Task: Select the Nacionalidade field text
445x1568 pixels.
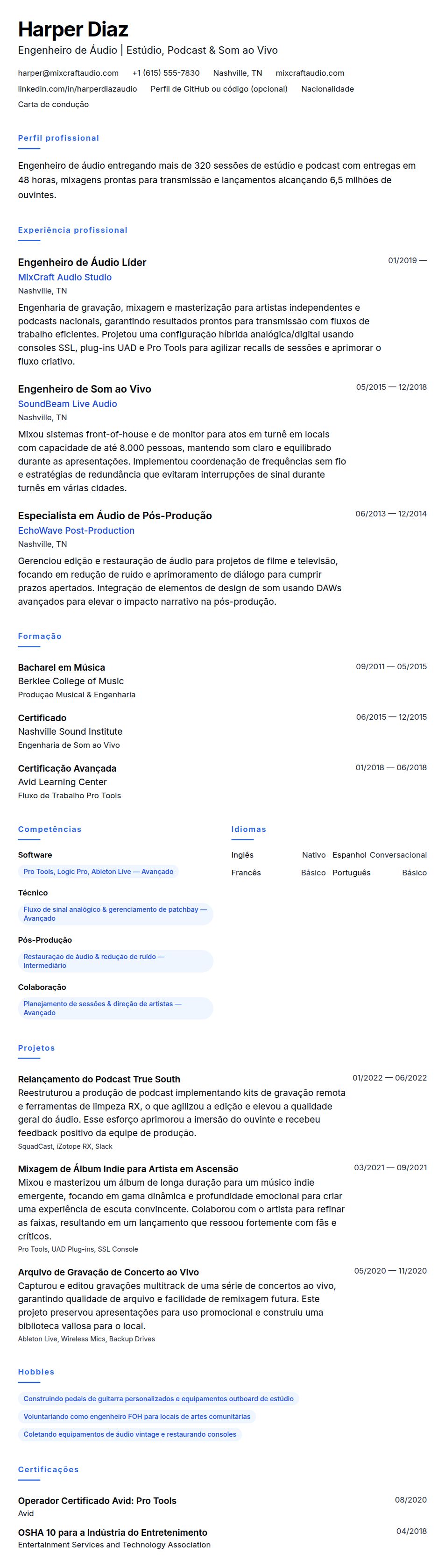Action: point(328,89)
